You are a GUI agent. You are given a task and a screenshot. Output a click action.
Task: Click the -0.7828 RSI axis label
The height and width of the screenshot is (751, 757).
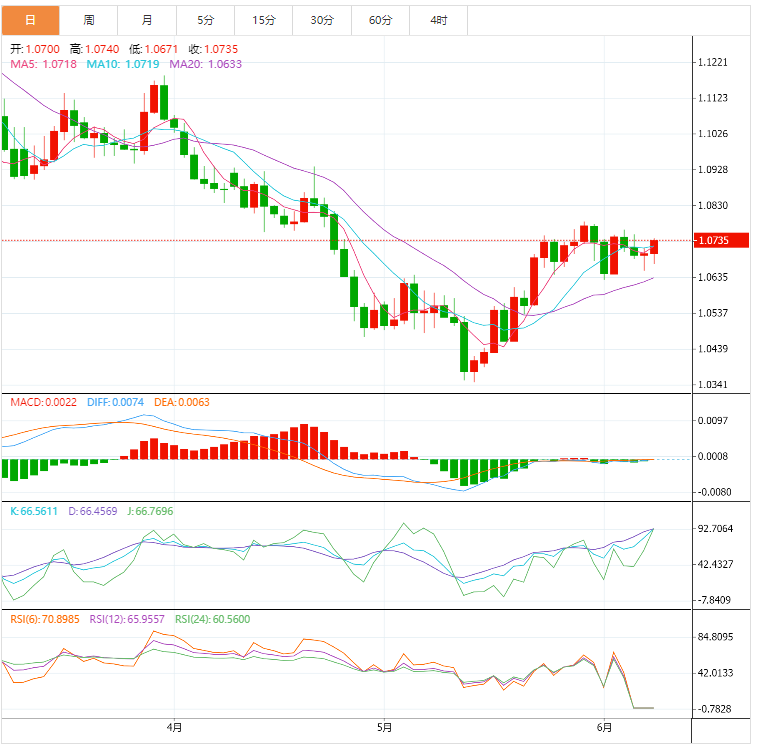click(x=715, y=709)
